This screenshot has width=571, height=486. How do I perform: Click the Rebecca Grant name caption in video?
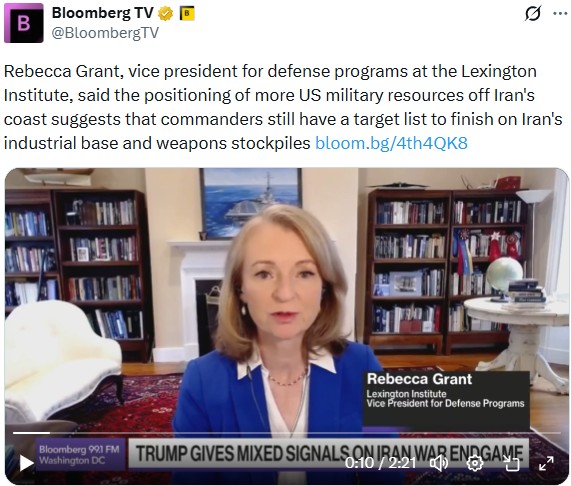(x=419, y=379)
